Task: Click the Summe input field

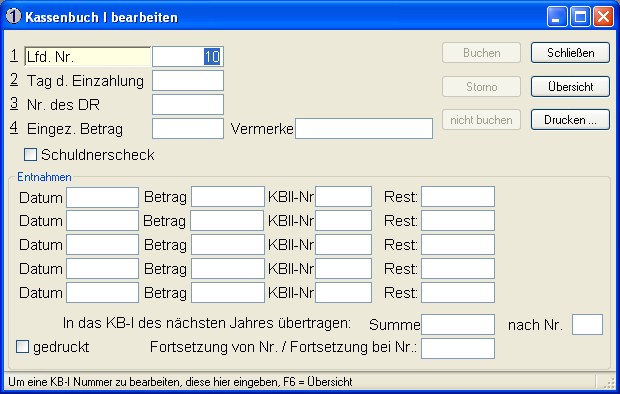Action: [x=458, y=324]
